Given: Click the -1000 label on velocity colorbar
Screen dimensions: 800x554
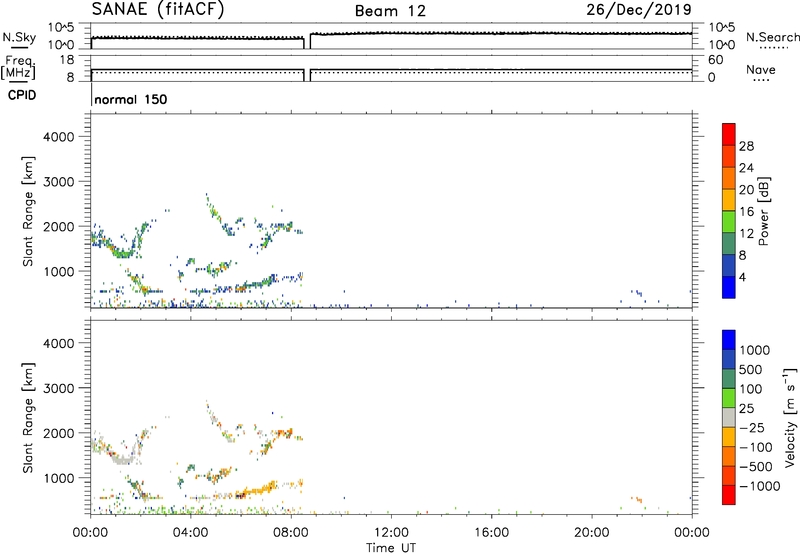Looking at the screenshot, I should 760,486.
